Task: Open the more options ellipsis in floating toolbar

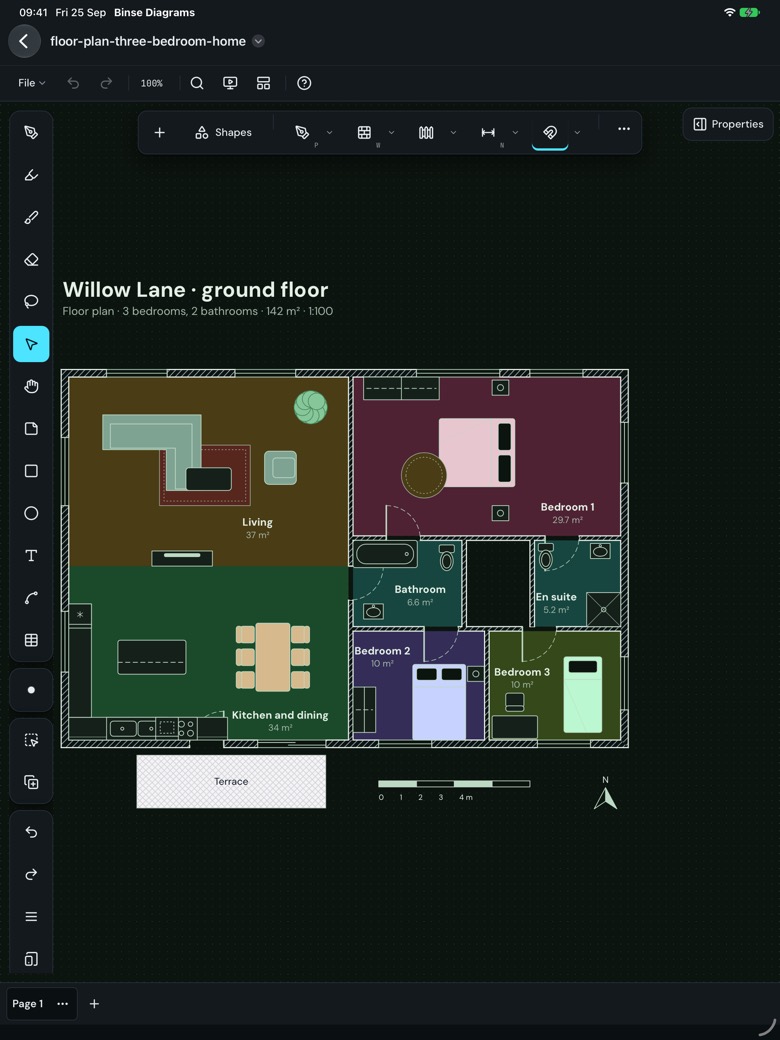Action: [623, 129]
